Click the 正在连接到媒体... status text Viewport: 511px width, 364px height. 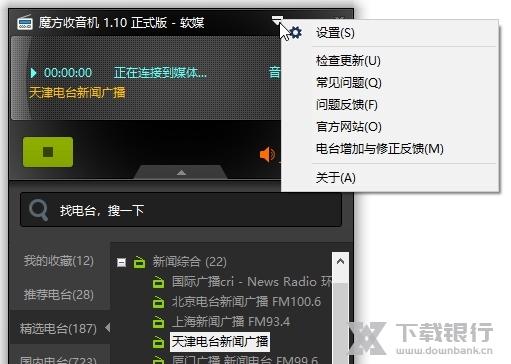[x=160, y=73]
